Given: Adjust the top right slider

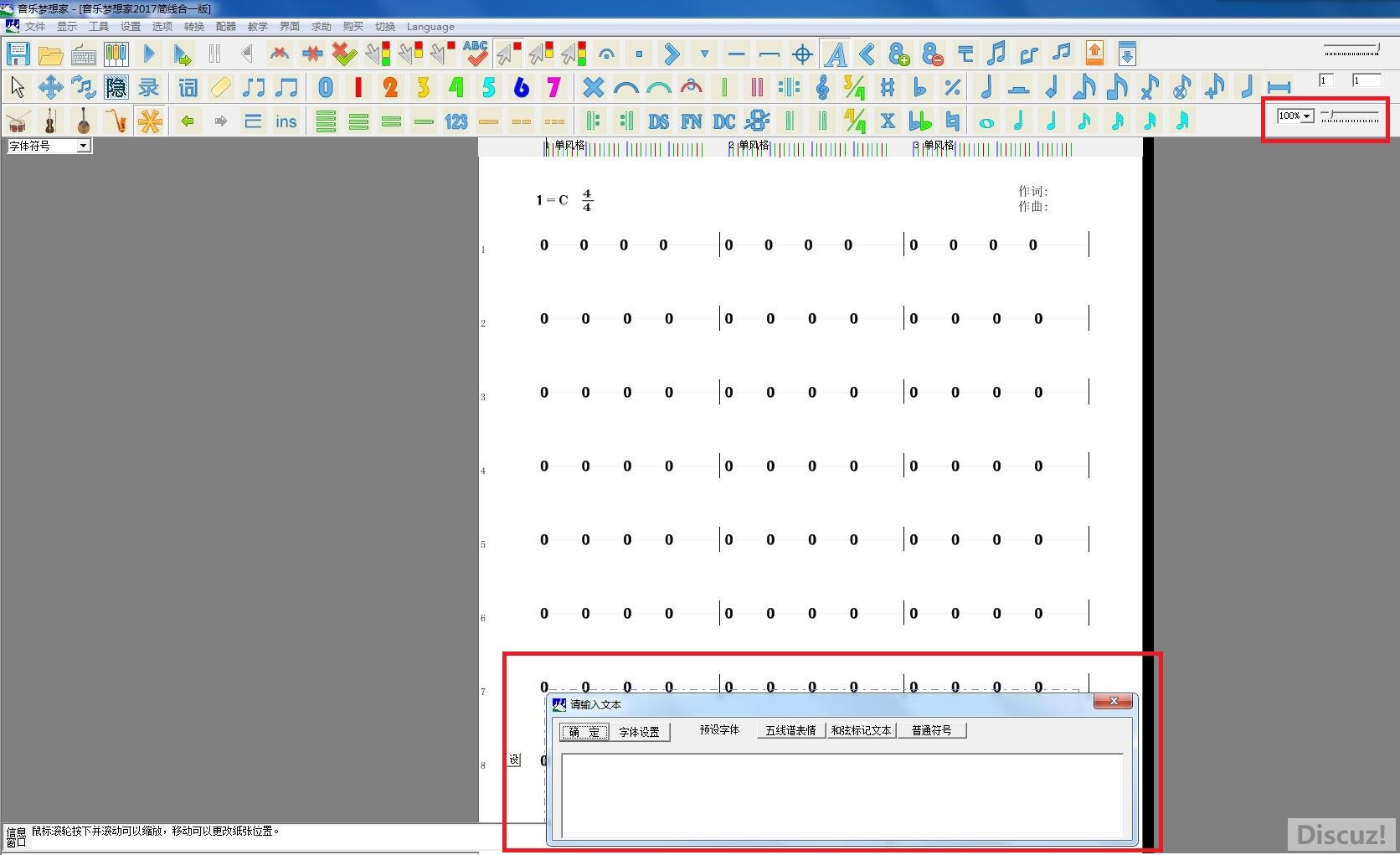Looking at the screenshot, I should point(1351,50).
